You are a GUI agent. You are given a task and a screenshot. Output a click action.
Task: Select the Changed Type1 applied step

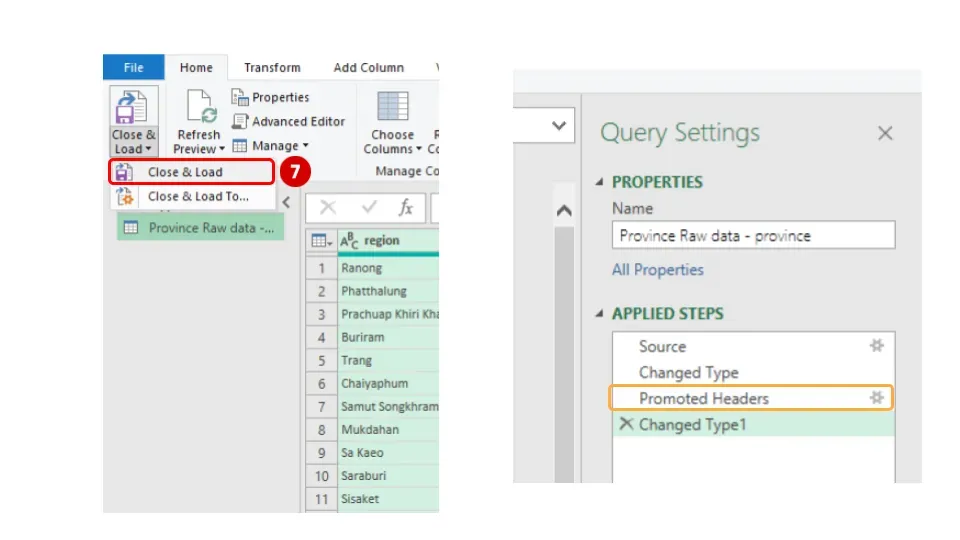click(x=753, y=424)
